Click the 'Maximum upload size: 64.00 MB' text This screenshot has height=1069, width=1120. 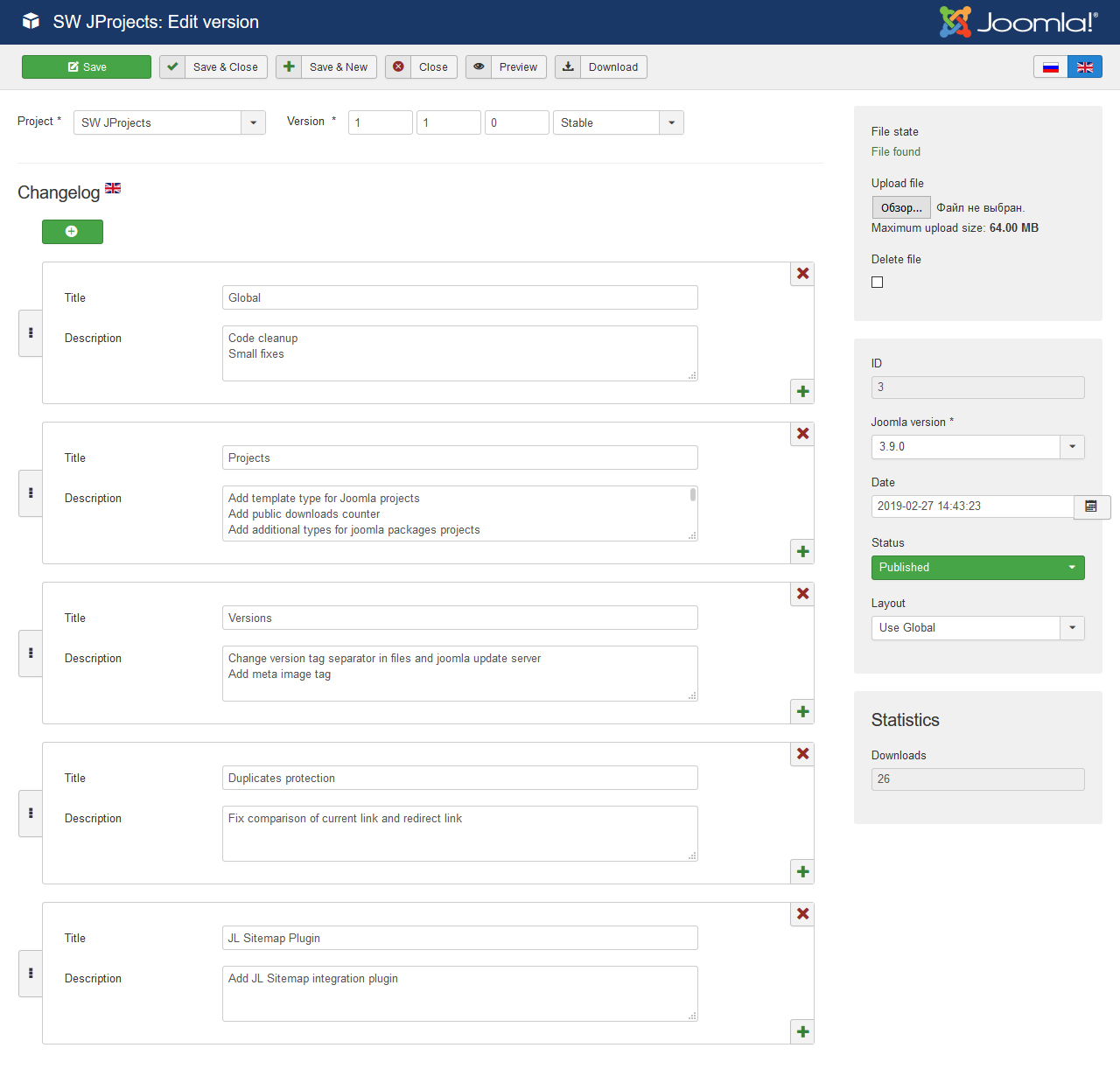[955, 228]
